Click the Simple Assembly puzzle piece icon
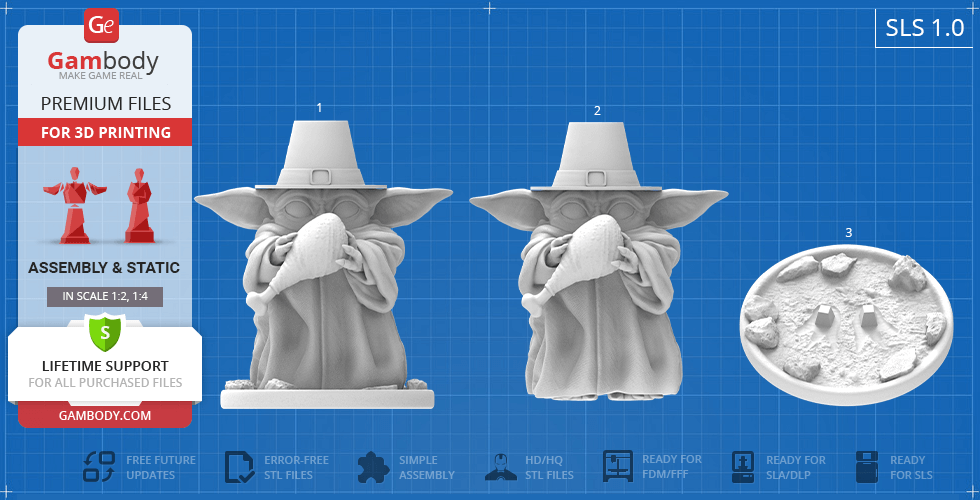The width and height of the screenshot is (980, 500). pyautogui.click(x=373, y=467)
